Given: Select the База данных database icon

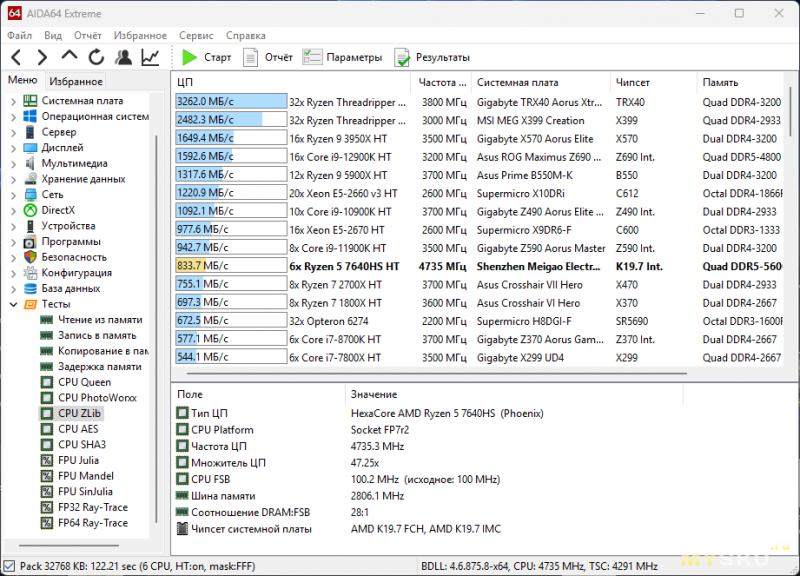Looking at the screenshot, I should coord(31,289).
